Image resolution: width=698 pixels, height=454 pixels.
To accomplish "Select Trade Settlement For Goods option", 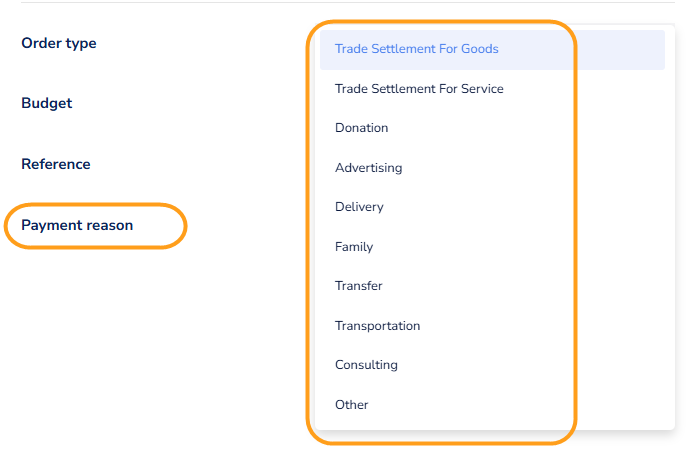I will (x=417, y=49).
